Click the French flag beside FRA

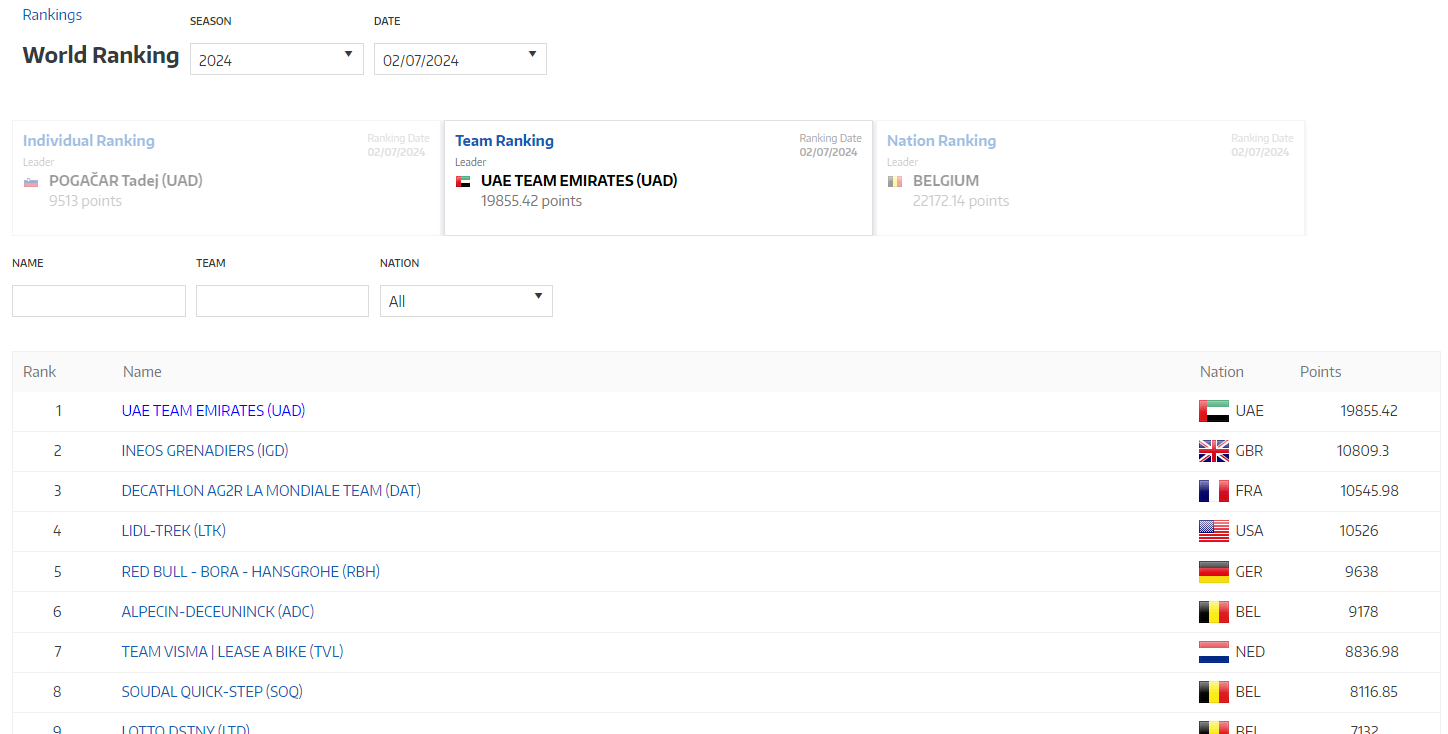pos(1214,491)
